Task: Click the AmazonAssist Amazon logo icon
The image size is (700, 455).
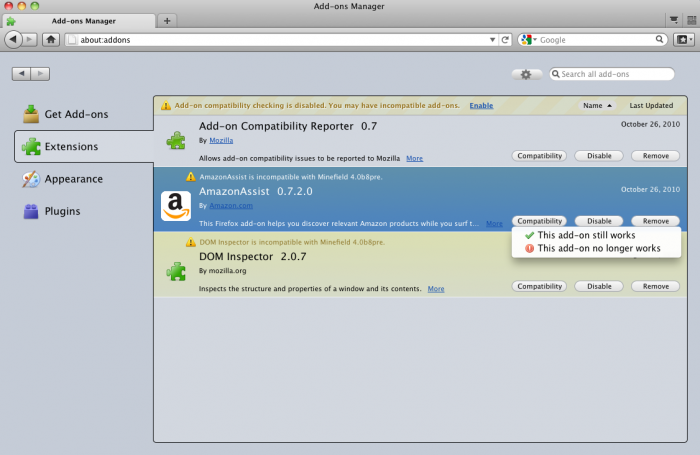Action: (x=176, y=206)
